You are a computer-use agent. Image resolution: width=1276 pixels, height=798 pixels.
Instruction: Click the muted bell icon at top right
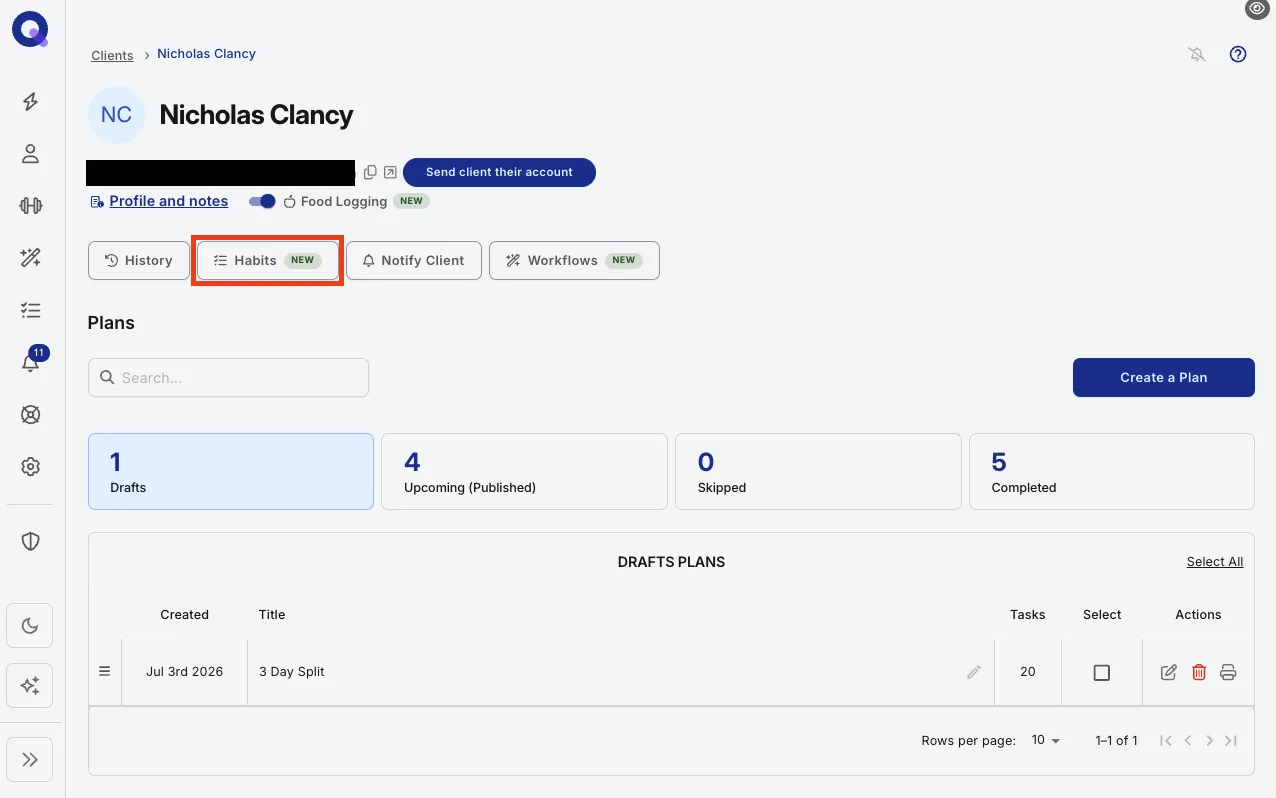click(x=1197, y=55)
